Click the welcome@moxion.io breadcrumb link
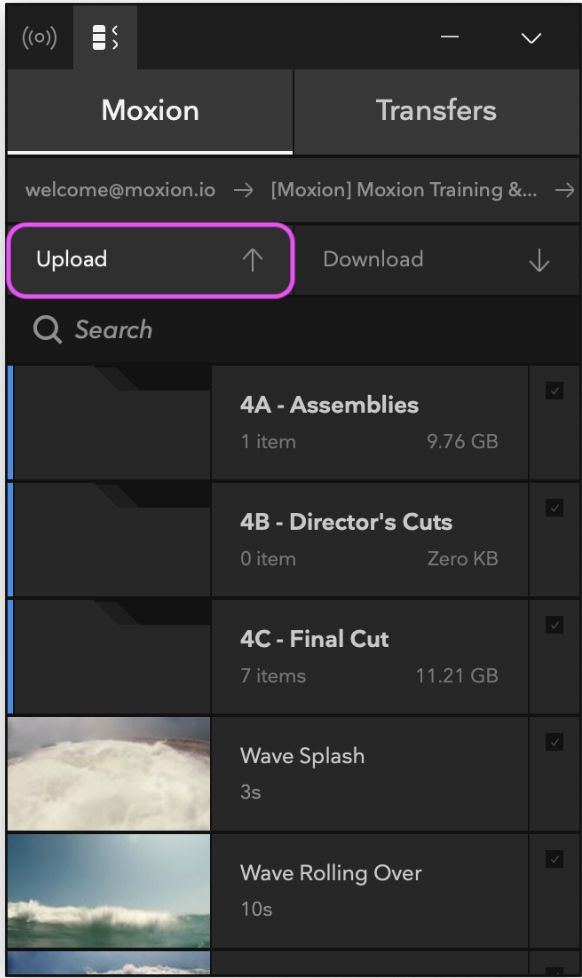This screenshot has height=978, width=582. (x=120, y=190)
